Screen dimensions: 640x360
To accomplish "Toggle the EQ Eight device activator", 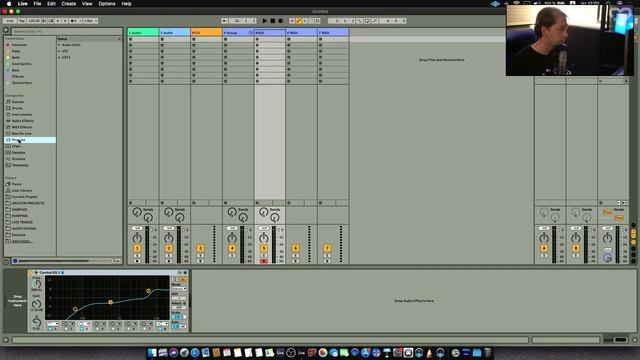I will (31, 272).
